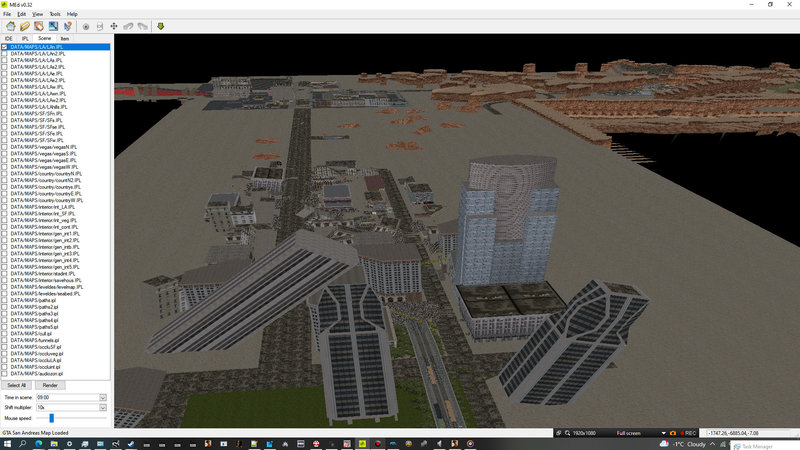Check the DATA/MAPS/paths.ipl checkbox
800x450 pixels.
(x=5, y=300)
